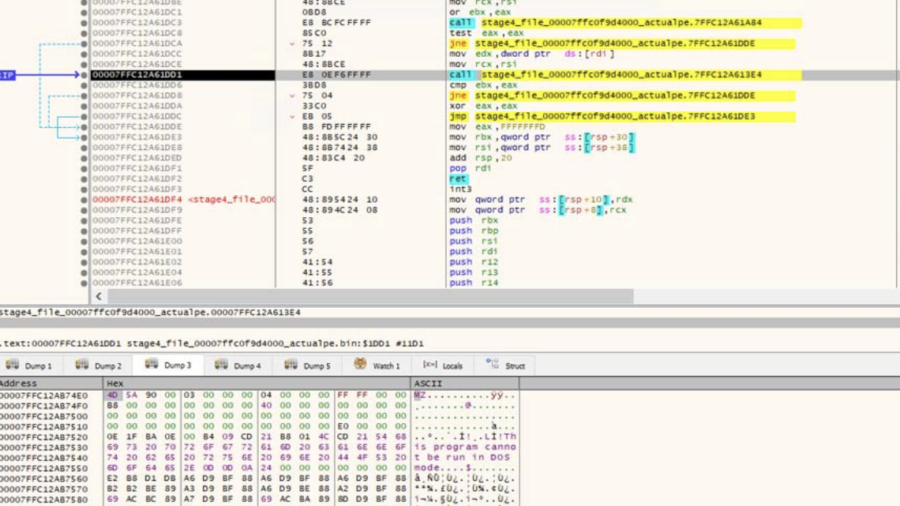Select dump address 00007FFC12AB7520

(44, 437)
